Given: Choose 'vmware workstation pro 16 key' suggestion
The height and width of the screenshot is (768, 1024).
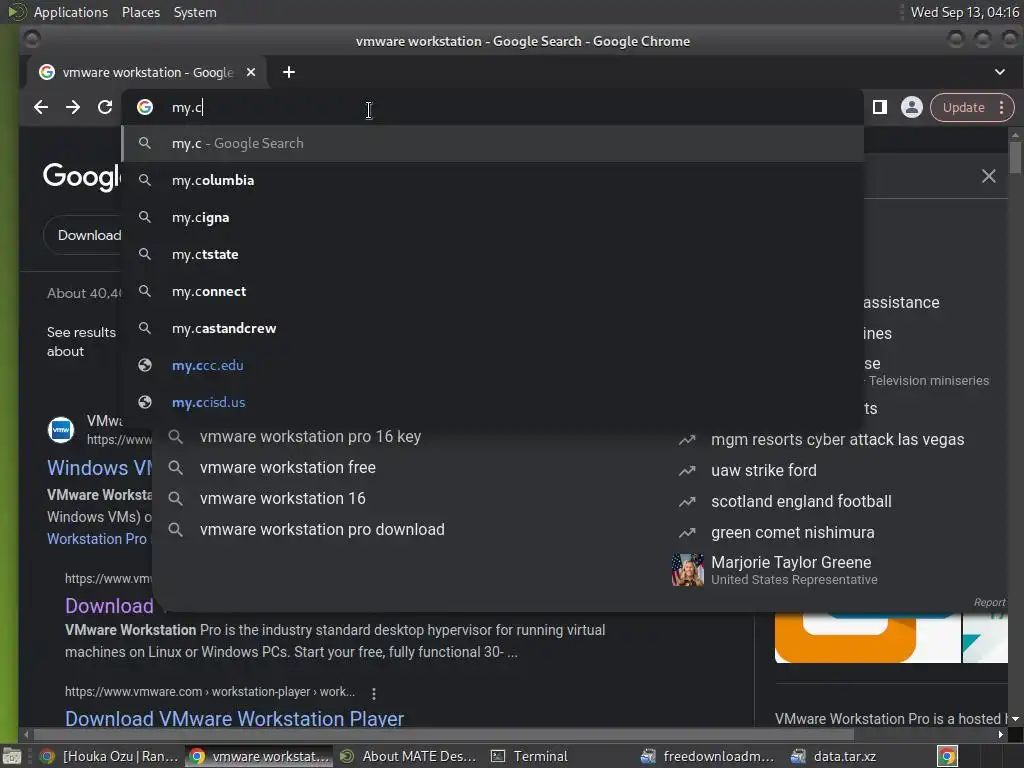Looking at the screenshot, I should click(310, 436).
